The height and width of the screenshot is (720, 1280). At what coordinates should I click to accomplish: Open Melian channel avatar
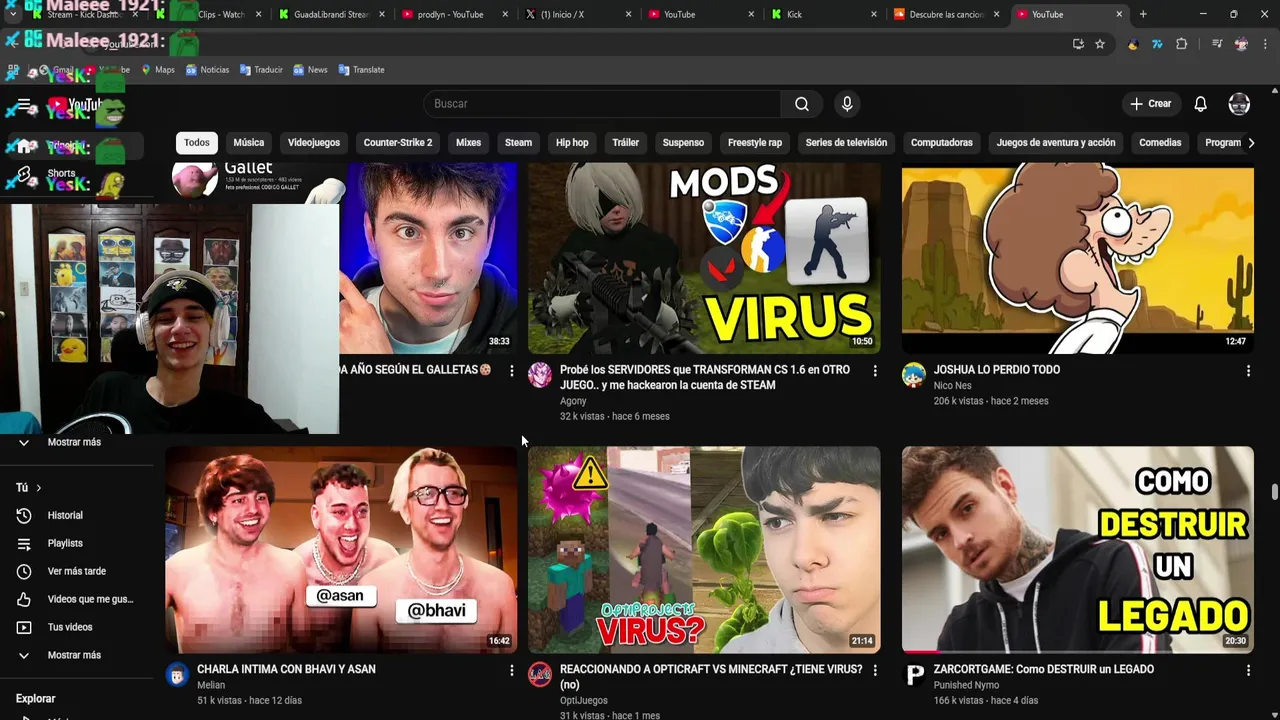[x=177, y=675]
